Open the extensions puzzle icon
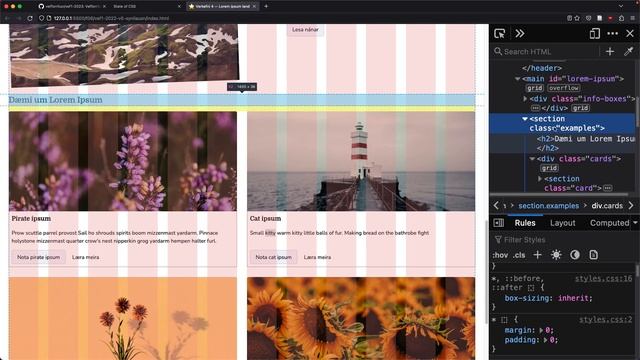The width and height of the screenshot is (640, 360). pyautogui.click(x=621, y=18)
